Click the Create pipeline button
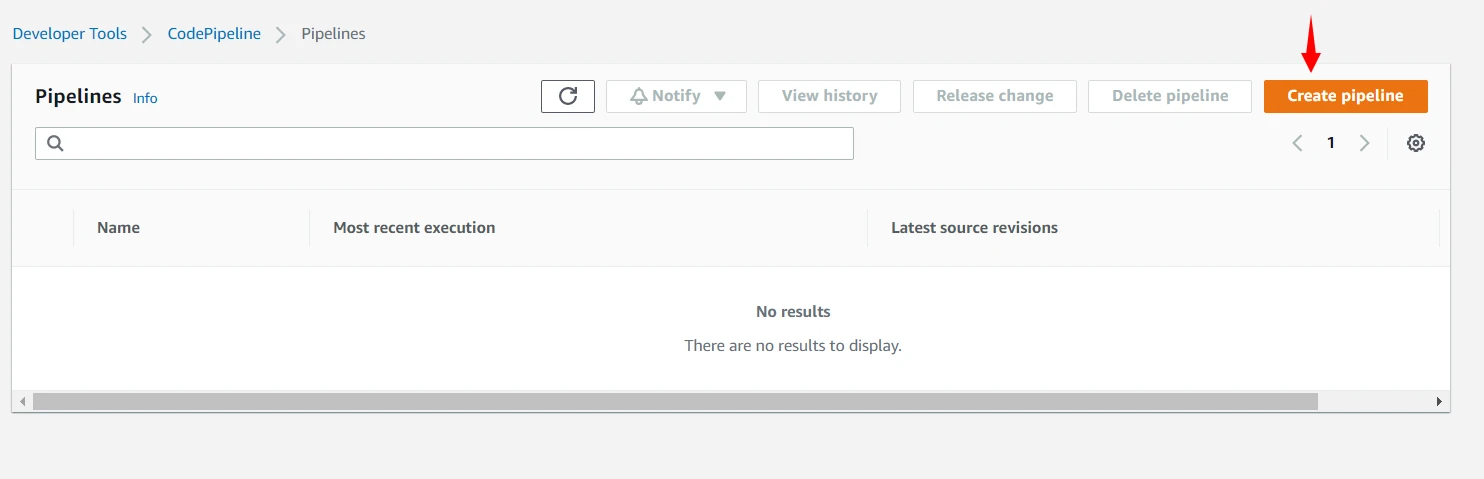 (x=1345, y=96)
